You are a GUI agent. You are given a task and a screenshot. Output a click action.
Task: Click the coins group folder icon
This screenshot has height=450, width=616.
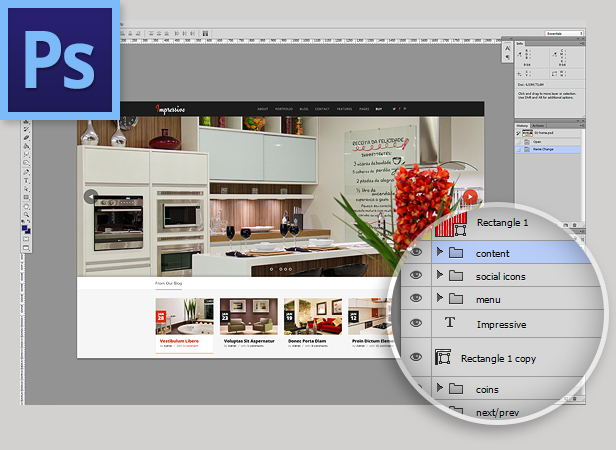point(456,389)
